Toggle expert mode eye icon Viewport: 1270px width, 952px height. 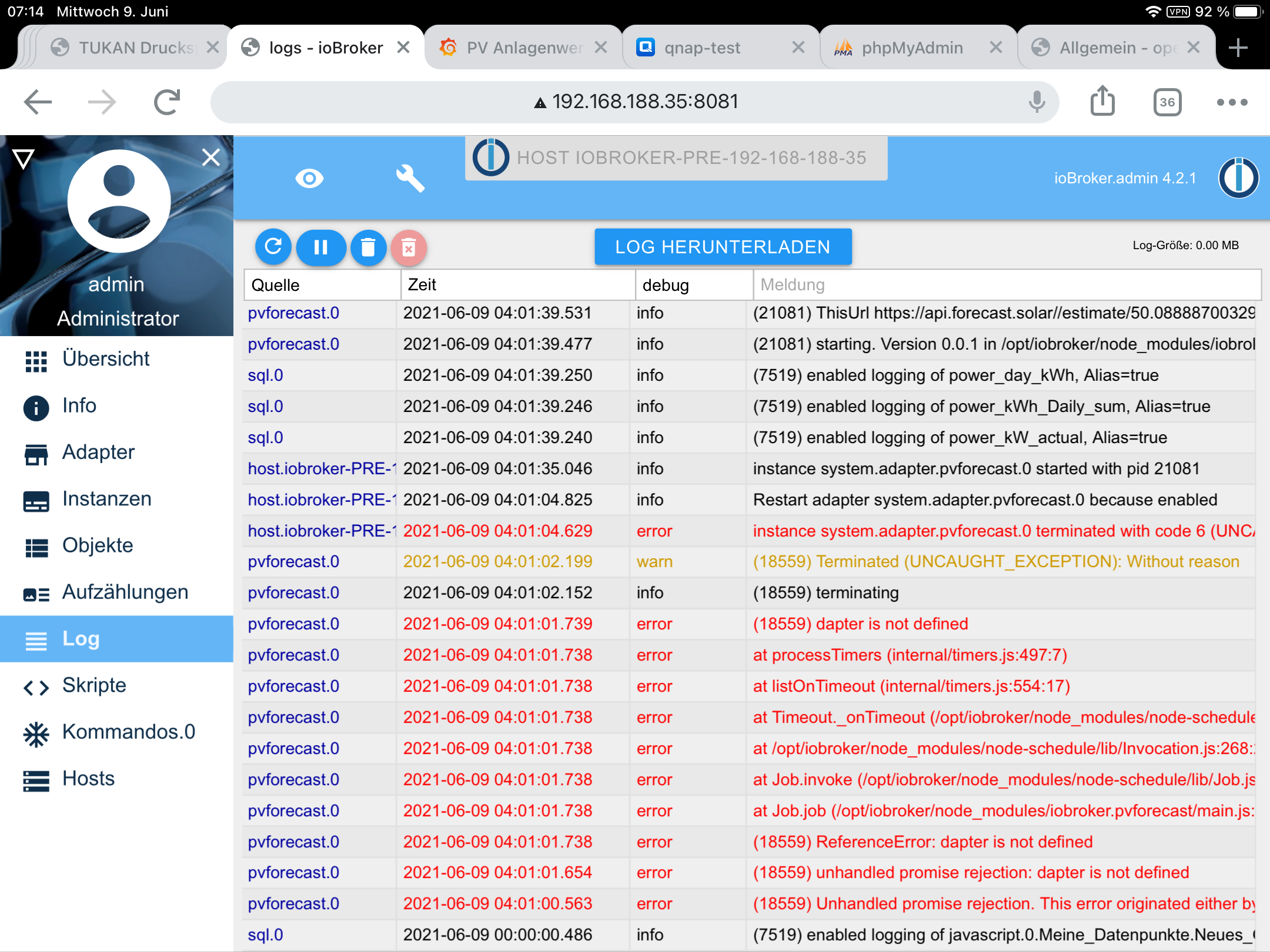pos(309,178)
